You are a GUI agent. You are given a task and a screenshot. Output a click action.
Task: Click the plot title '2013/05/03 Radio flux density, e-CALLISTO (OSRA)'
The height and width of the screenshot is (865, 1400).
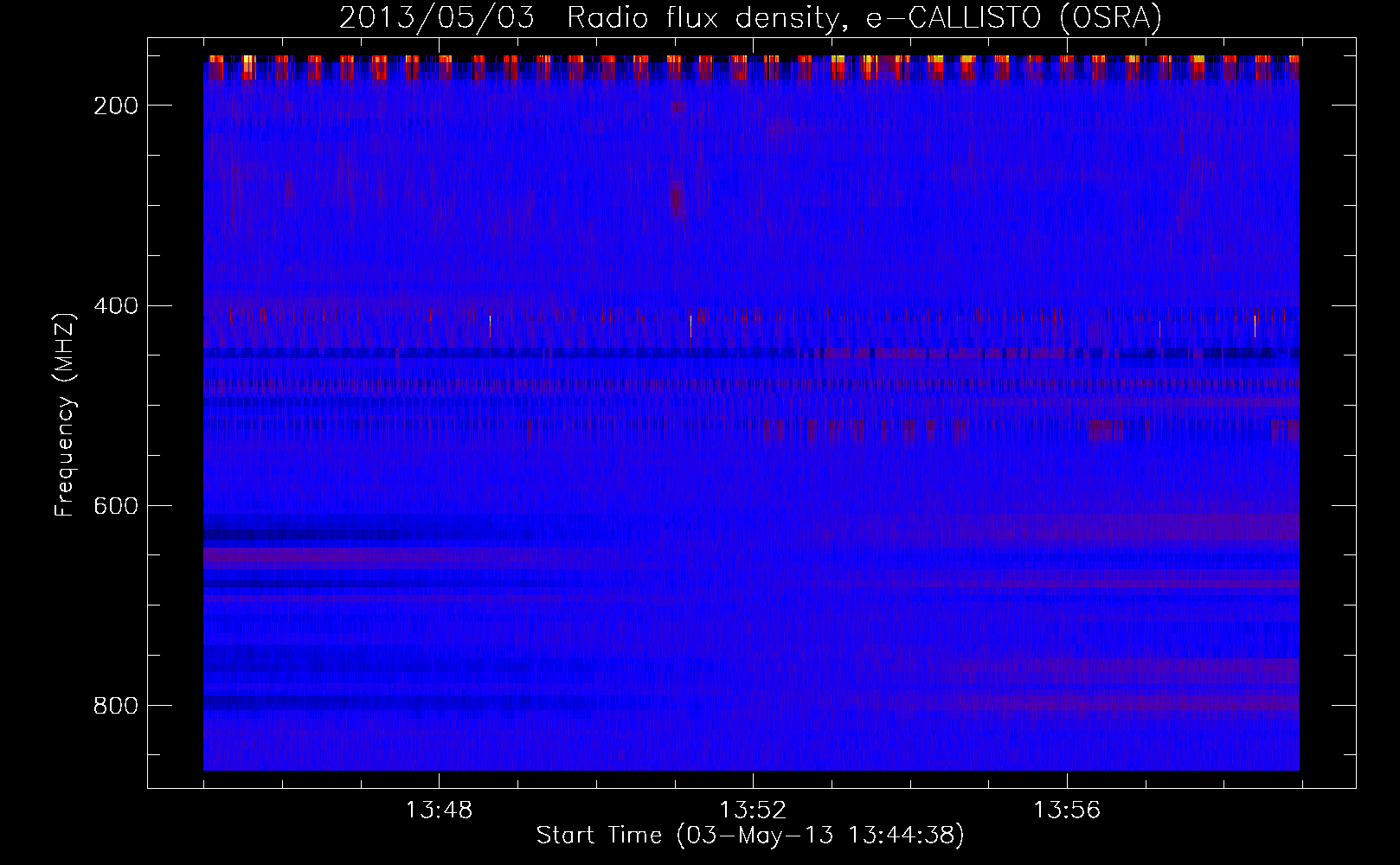pyautogui.click(x=750, y=18)
